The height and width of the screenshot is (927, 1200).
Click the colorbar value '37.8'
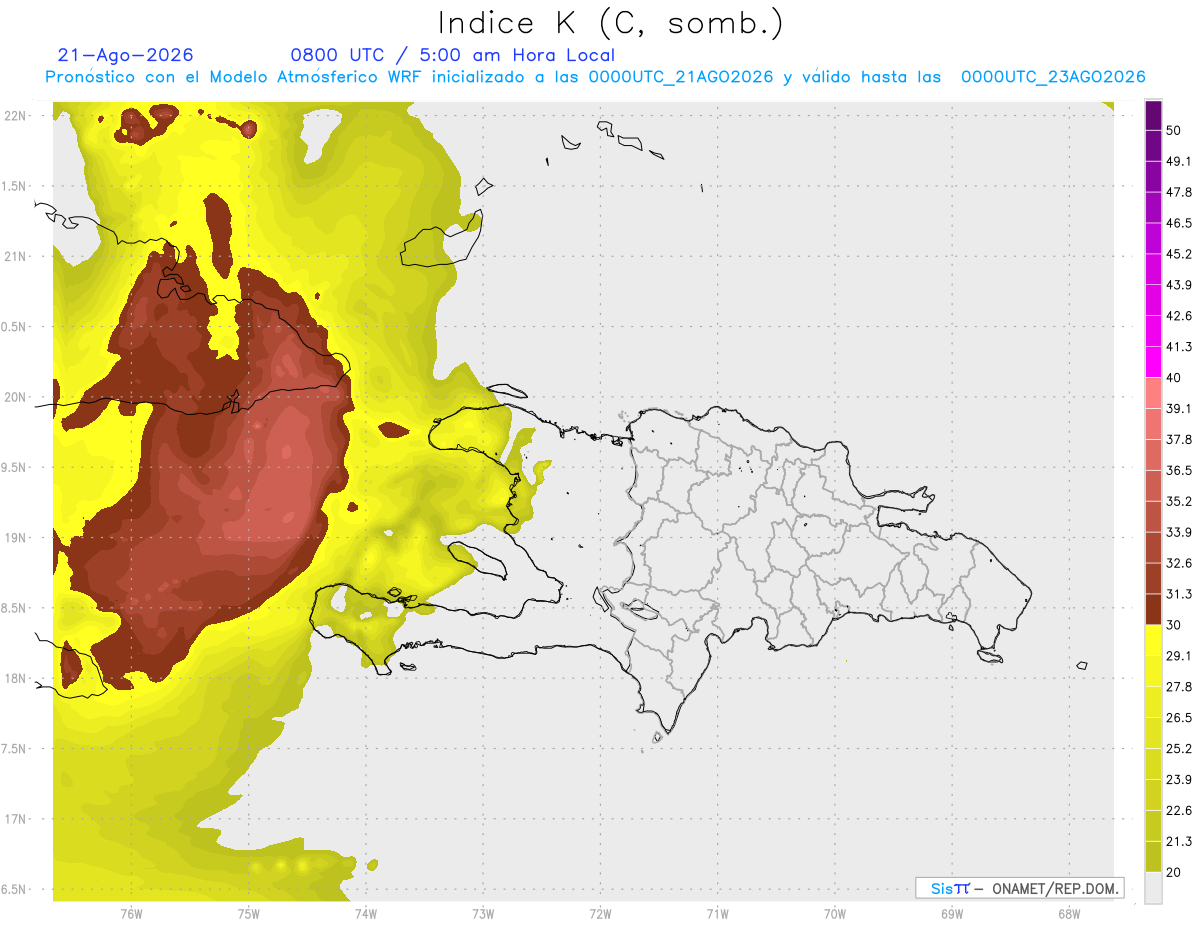pyautogui.click(x=1179, y=440)
